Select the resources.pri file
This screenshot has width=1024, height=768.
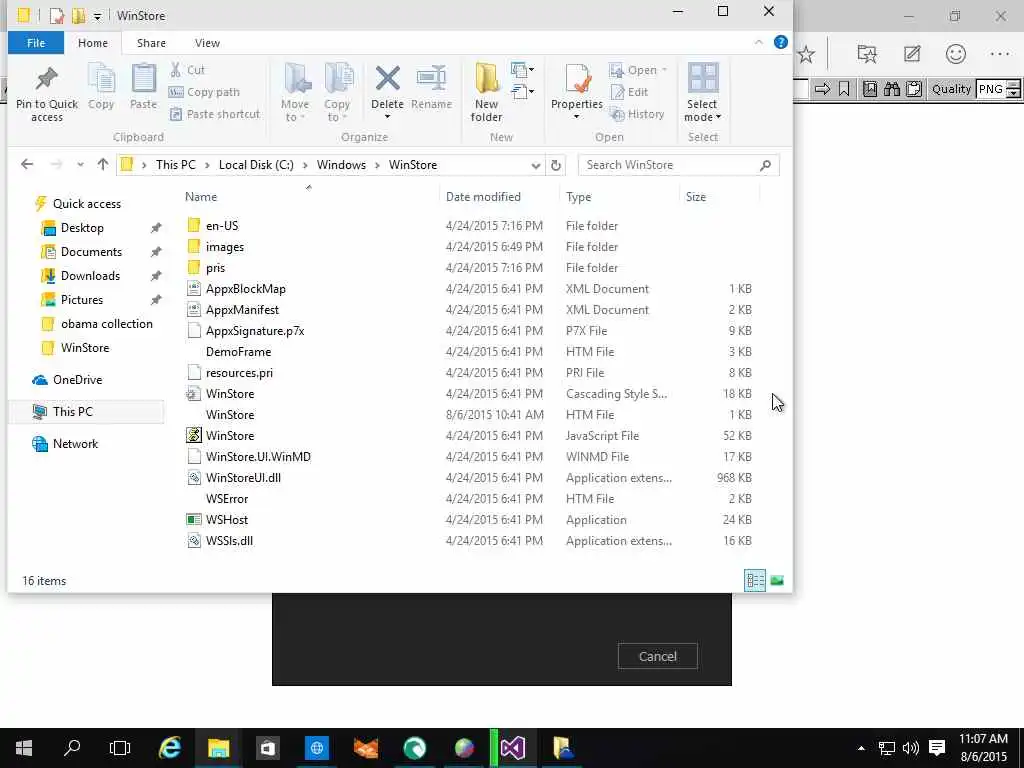click(x=239, y=373)
